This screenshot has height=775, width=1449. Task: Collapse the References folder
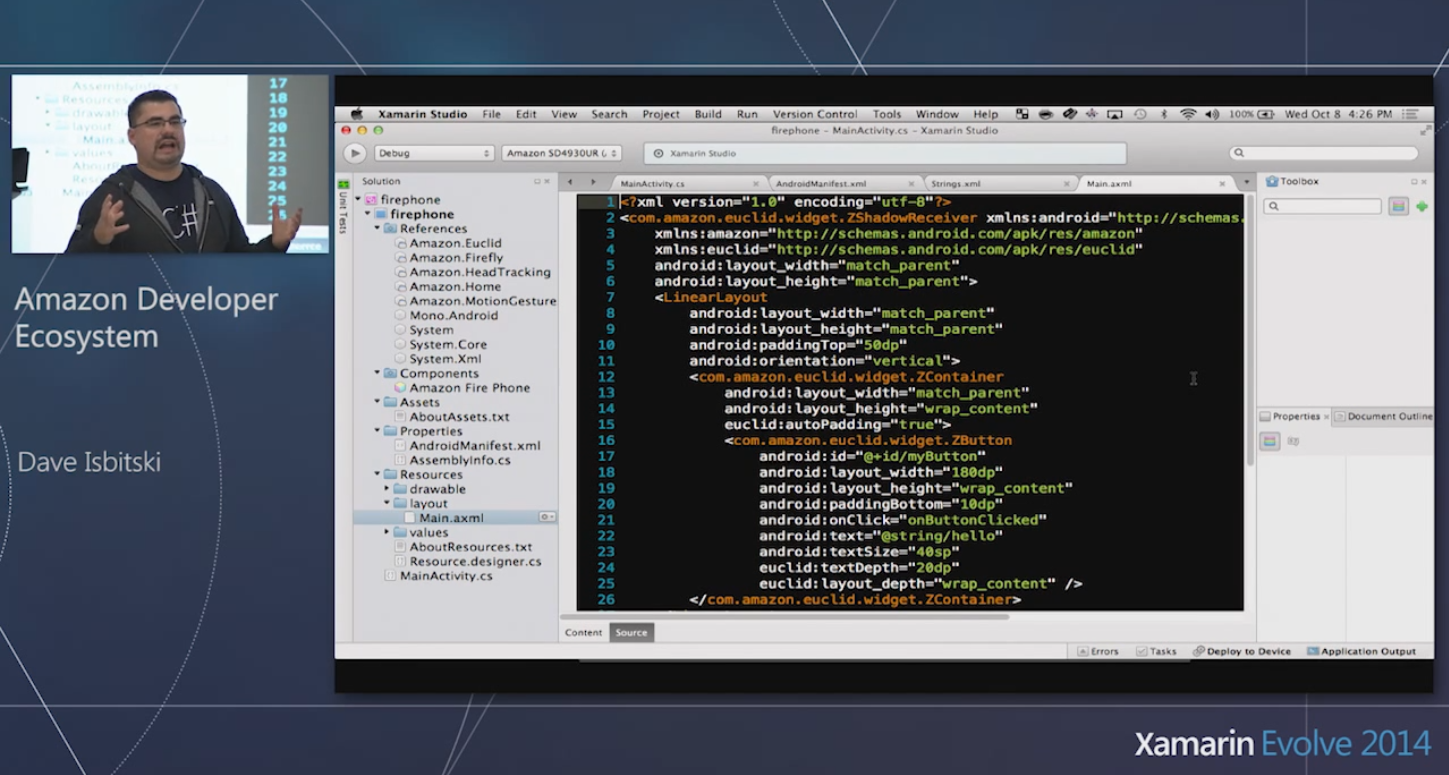(378, 229)
